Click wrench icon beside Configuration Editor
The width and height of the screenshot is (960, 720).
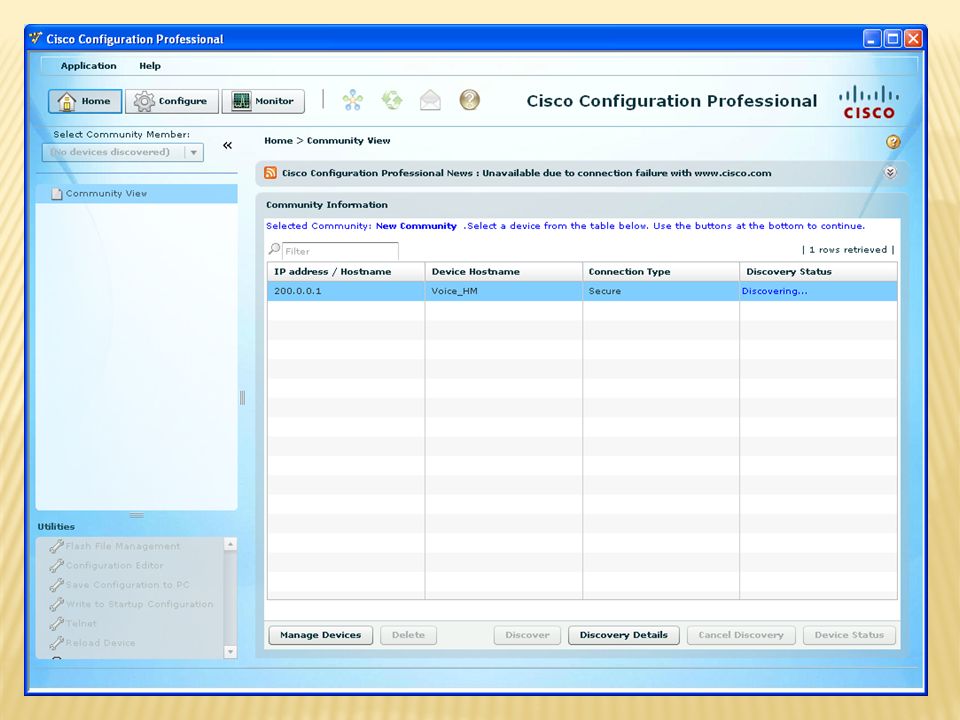(x=56, y=565)
